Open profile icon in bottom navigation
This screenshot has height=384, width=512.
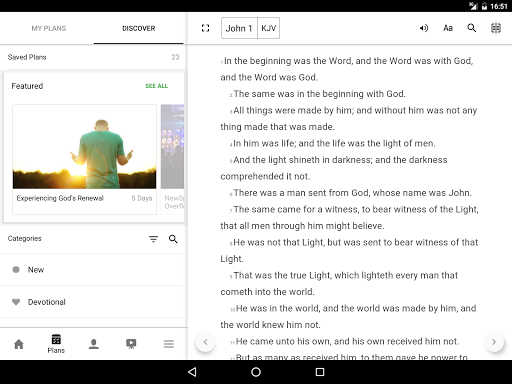[x=94, y=344]
